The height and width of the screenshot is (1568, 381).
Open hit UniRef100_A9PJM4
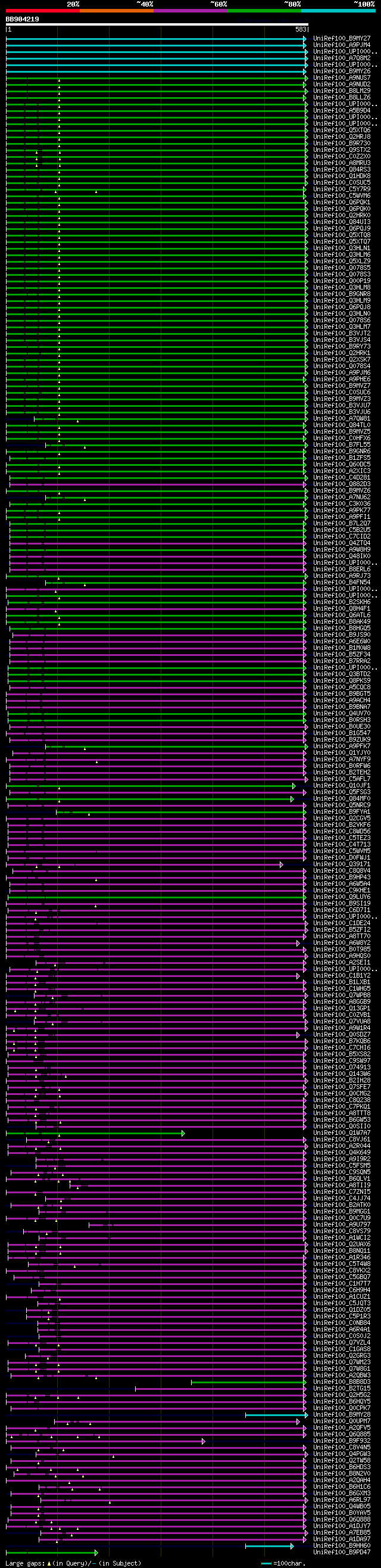342,45
